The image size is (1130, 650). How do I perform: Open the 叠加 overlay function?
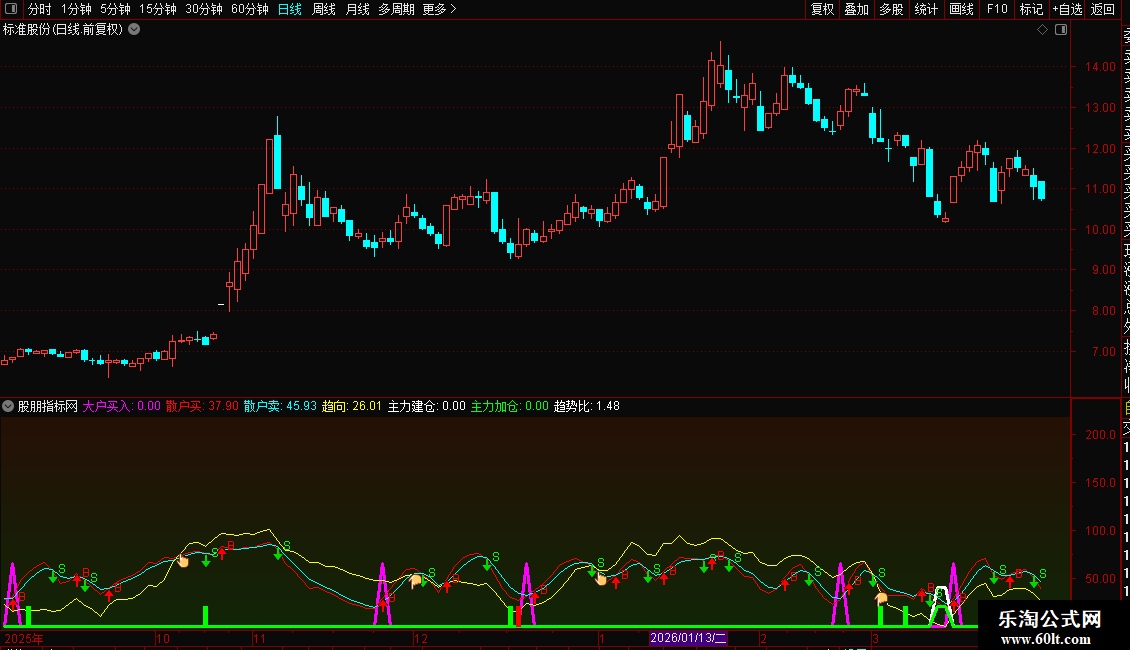point(856,9)
